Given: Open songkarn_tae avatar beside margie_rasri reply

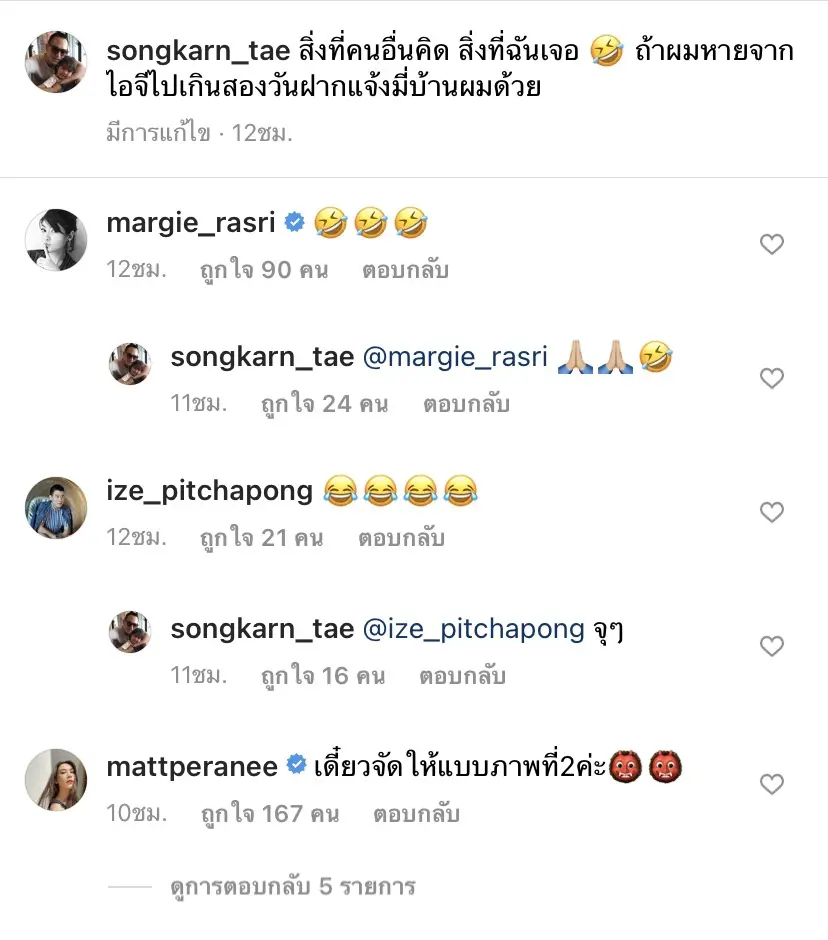Looking at the screenshot, I should pyautogui.click(x=130, y=364).
